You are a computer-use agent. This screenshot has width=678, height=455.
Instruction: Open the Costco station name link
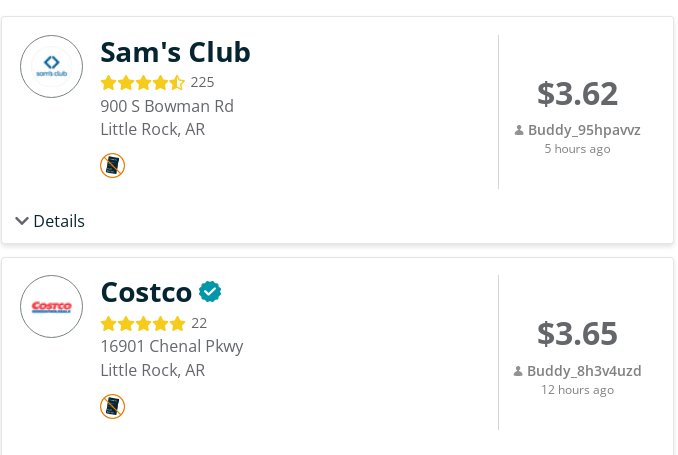click(146, 292)
